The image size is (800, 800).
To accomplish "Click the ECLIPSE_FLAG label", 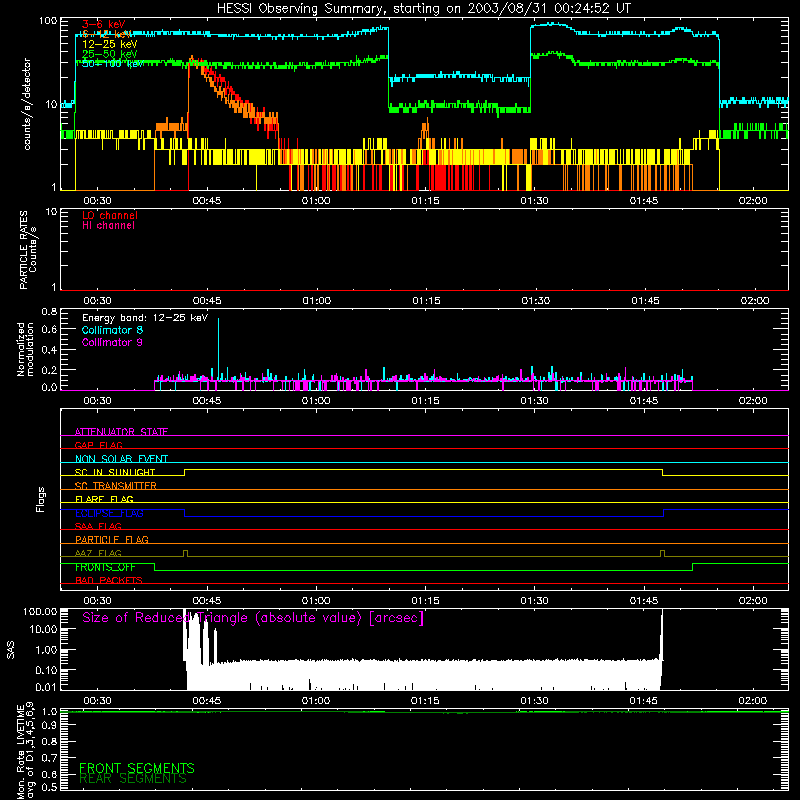I will (109, 513).
